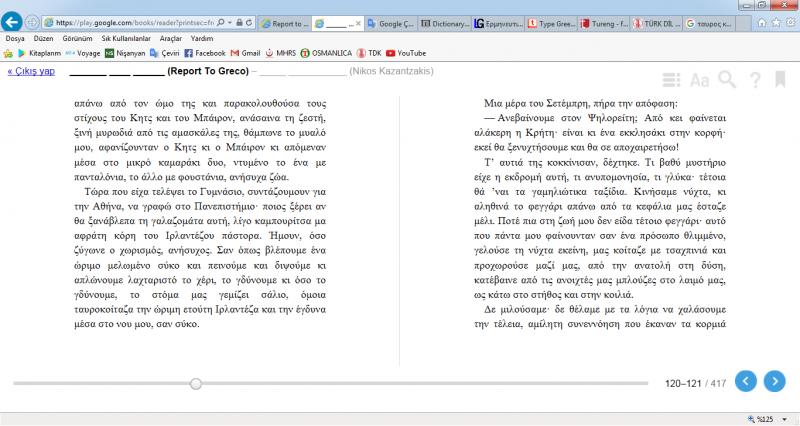Open the OSMANLICA bookmark

tap(326, 53)
